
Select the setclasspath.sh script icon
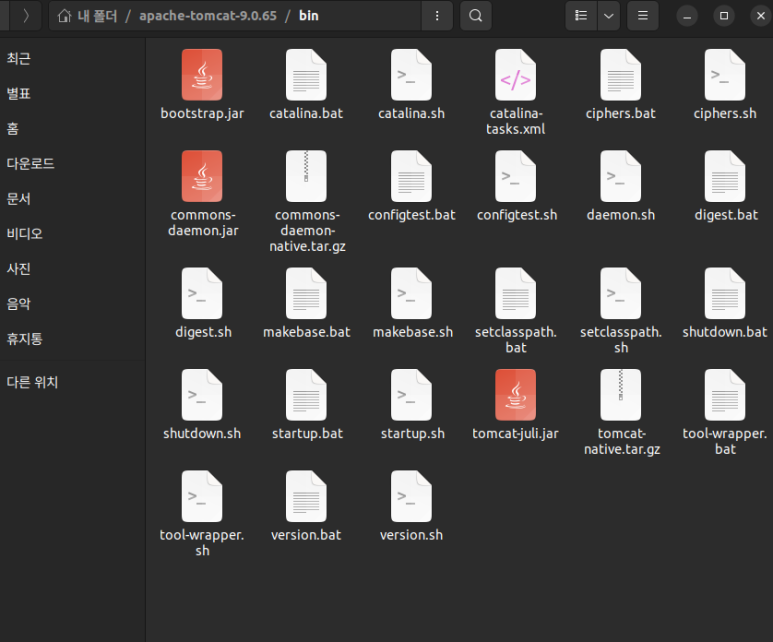tap(621, 294)
